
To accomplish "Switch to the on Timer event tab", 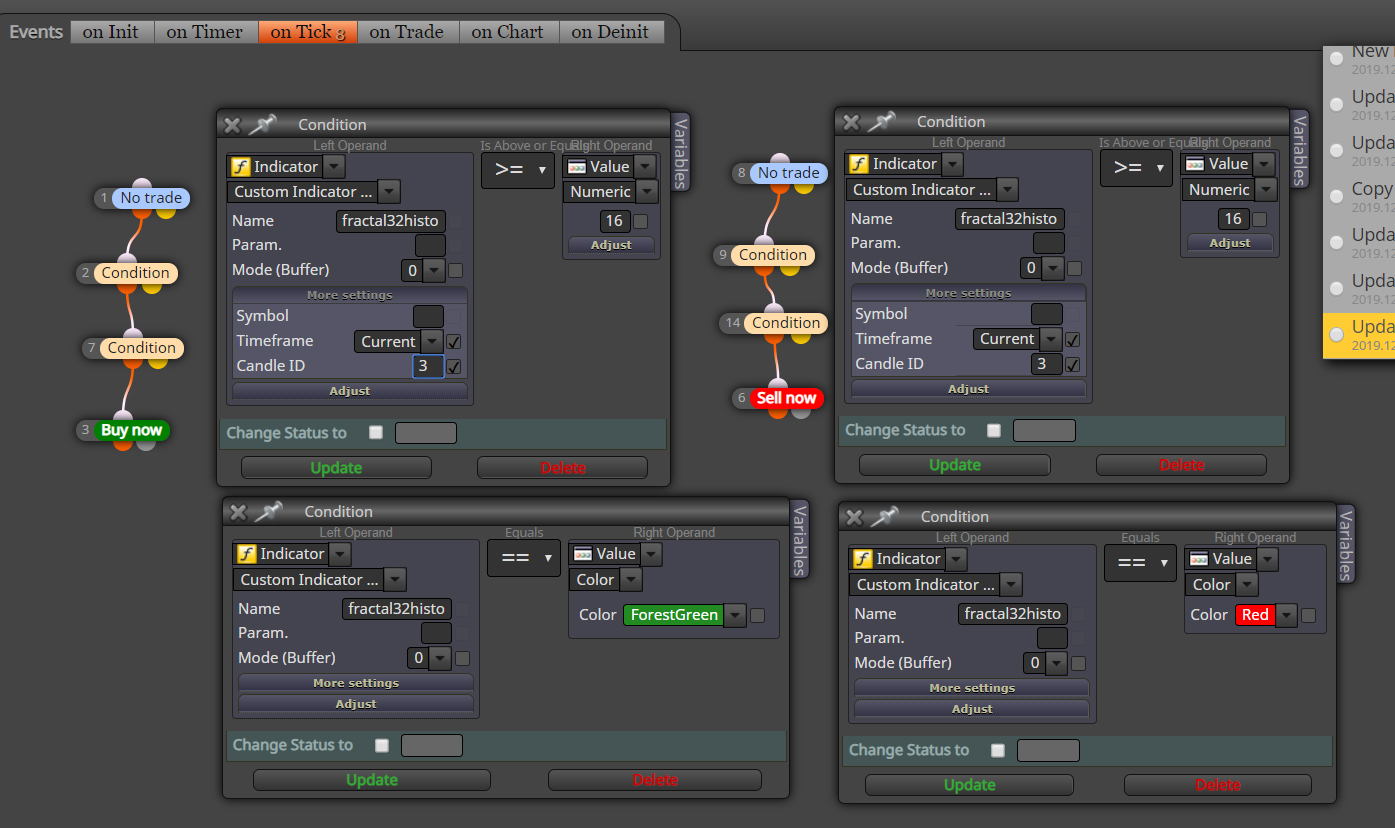I will [205, 32].
